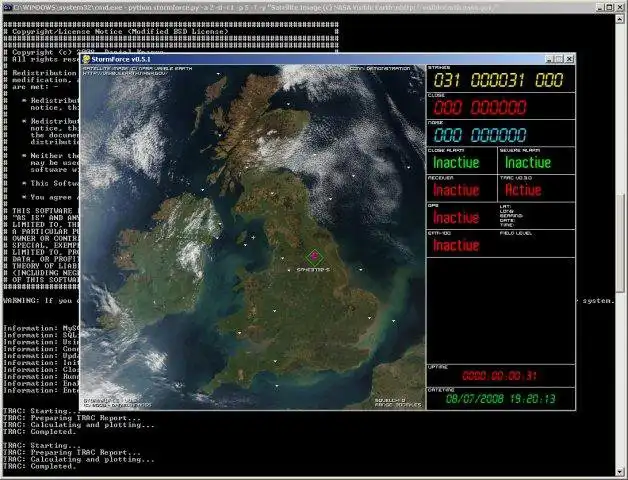628x480 pixels.
Task: Click the cmd window vertical scrollbar thumb
Action: pos(620,243)
